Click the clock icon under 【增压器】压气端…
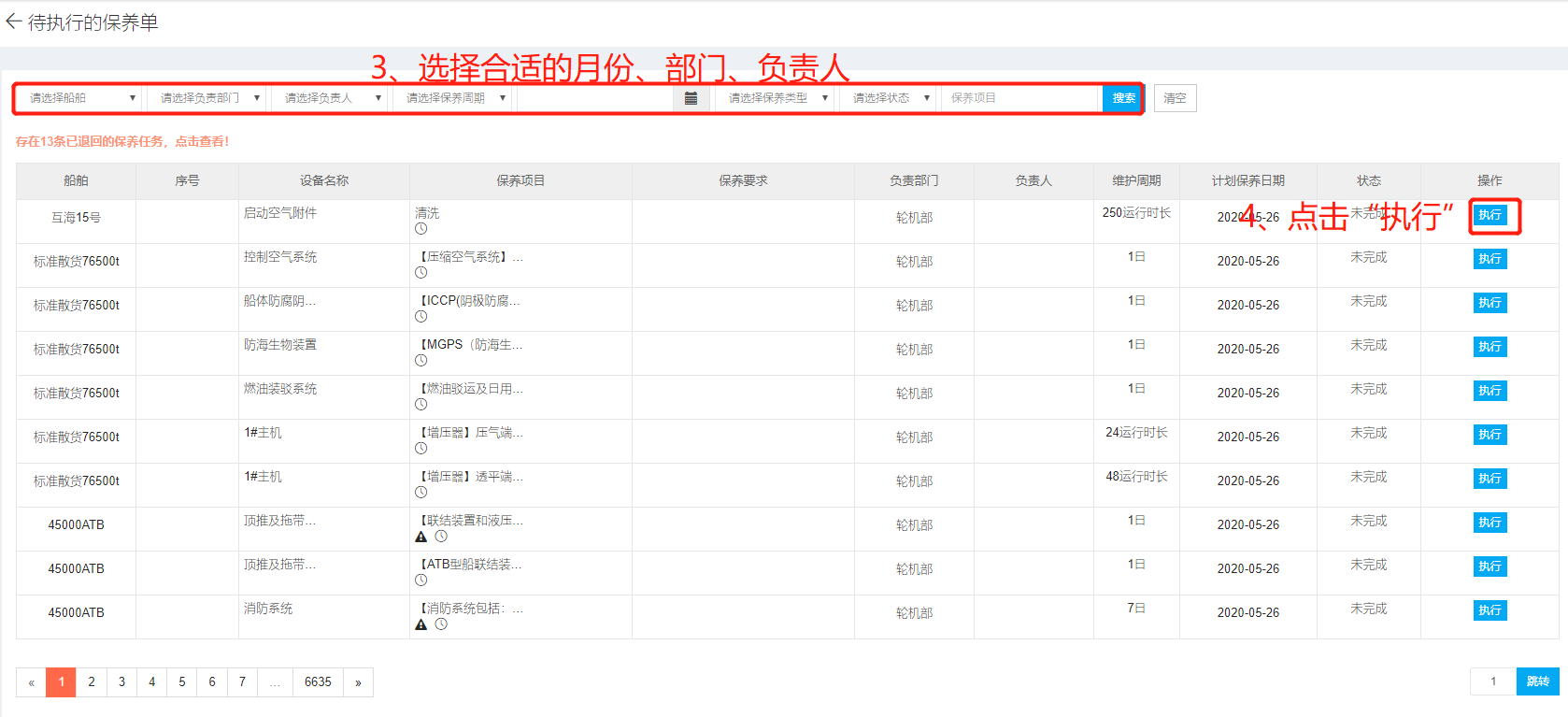1568x717 pixels. (x=421, y=449)
